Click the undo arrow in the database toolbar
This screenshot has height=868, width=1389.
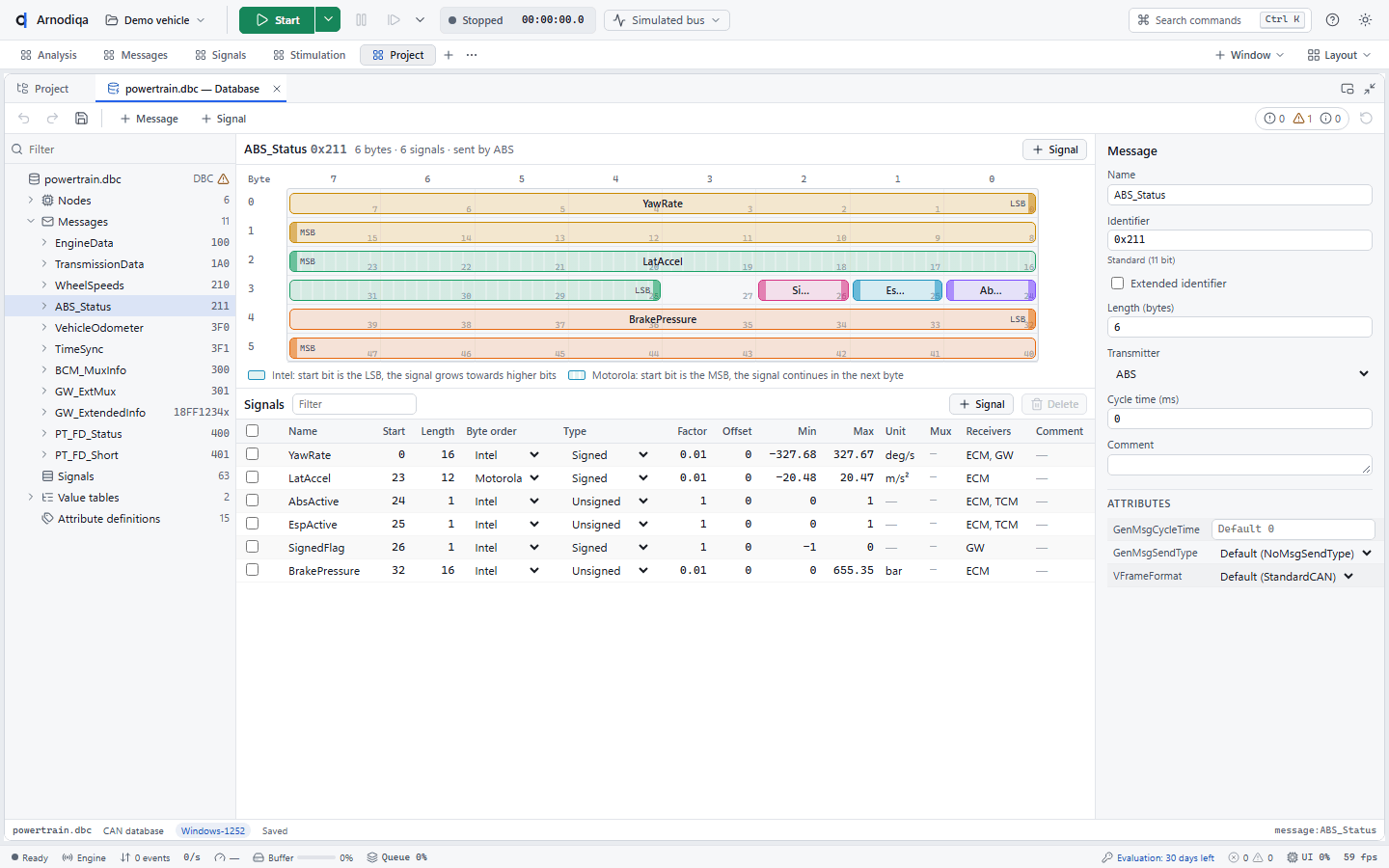(x=24, y=119)
